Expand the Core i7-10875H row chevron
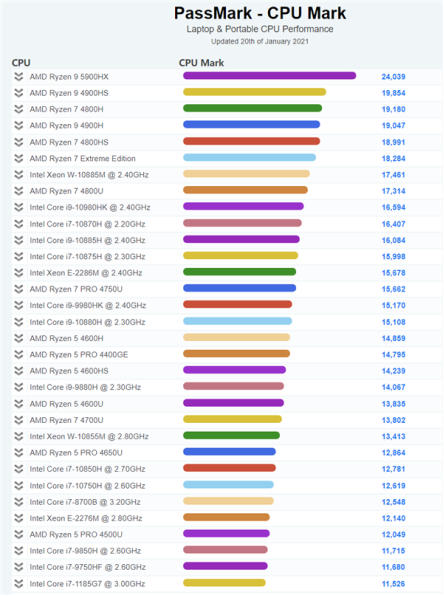Image resolution: width=444 pixels, height=596 pixels. [x=19, y=257]
